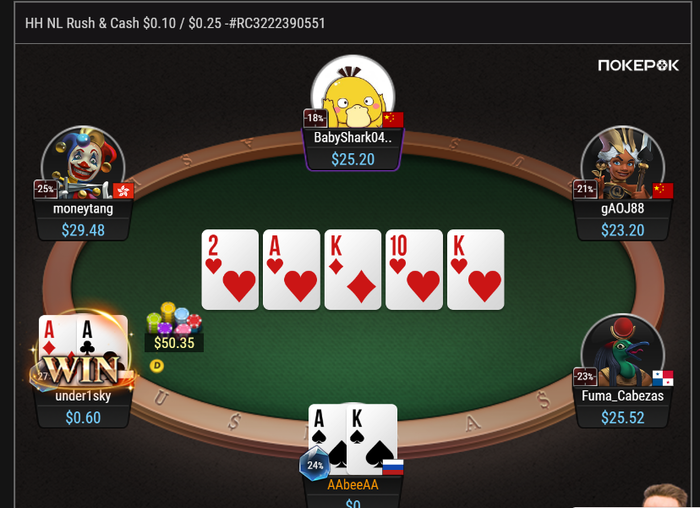
Task: Click the 25% badge on moneytang
Action: 46,189
